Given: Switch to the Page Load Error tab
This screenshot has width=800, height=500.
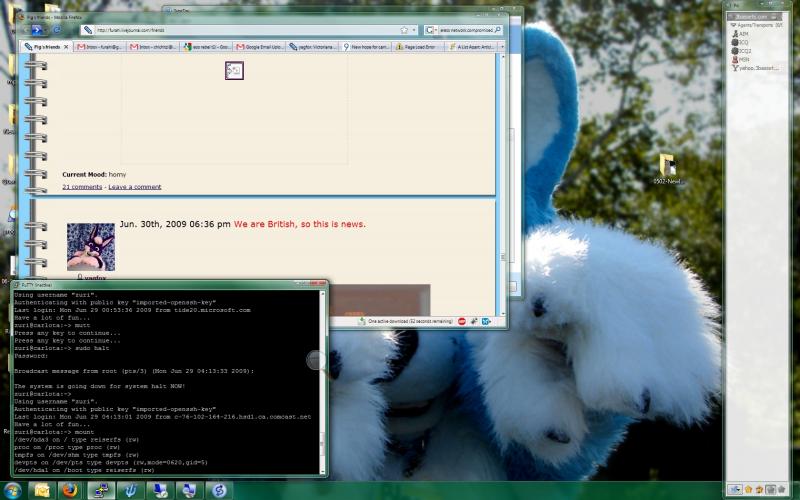Looking at the screenshot, I should click(x=418, y=46).
